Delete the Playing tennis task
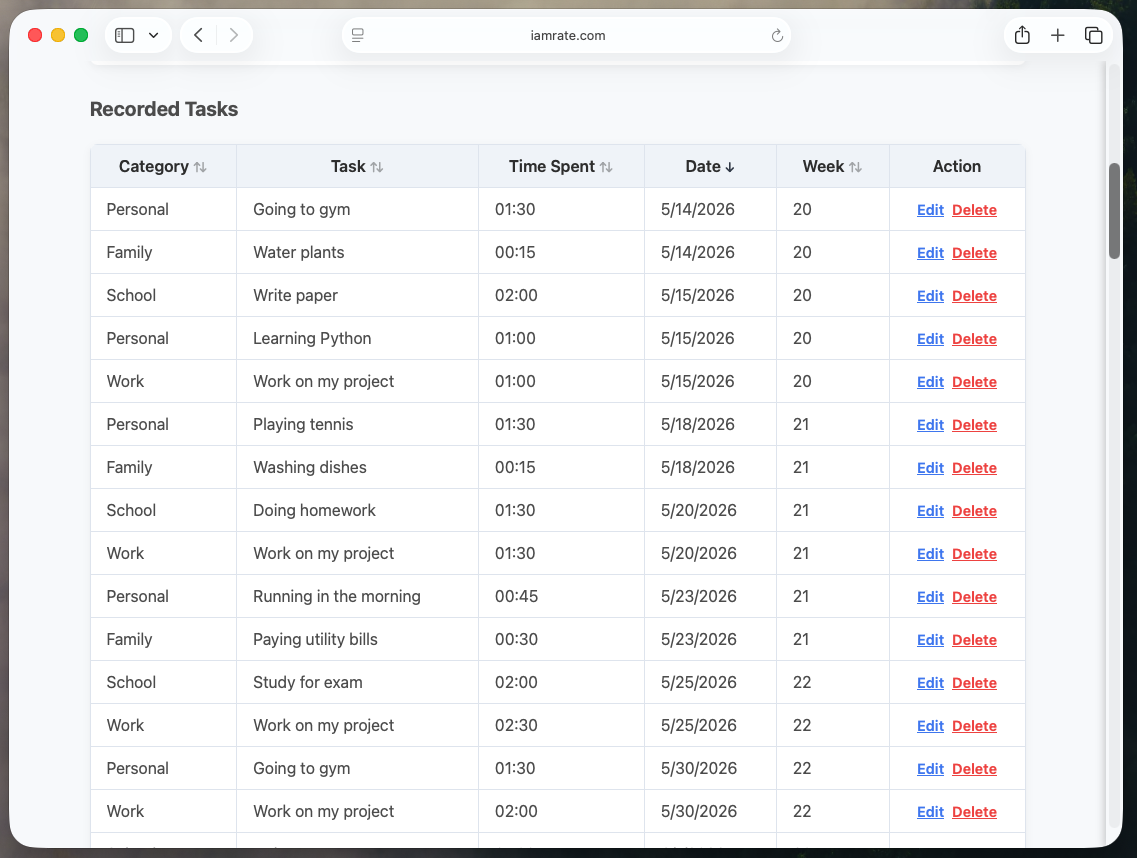1137x858 pixels. pyautogui.click(x=974, y=425)
